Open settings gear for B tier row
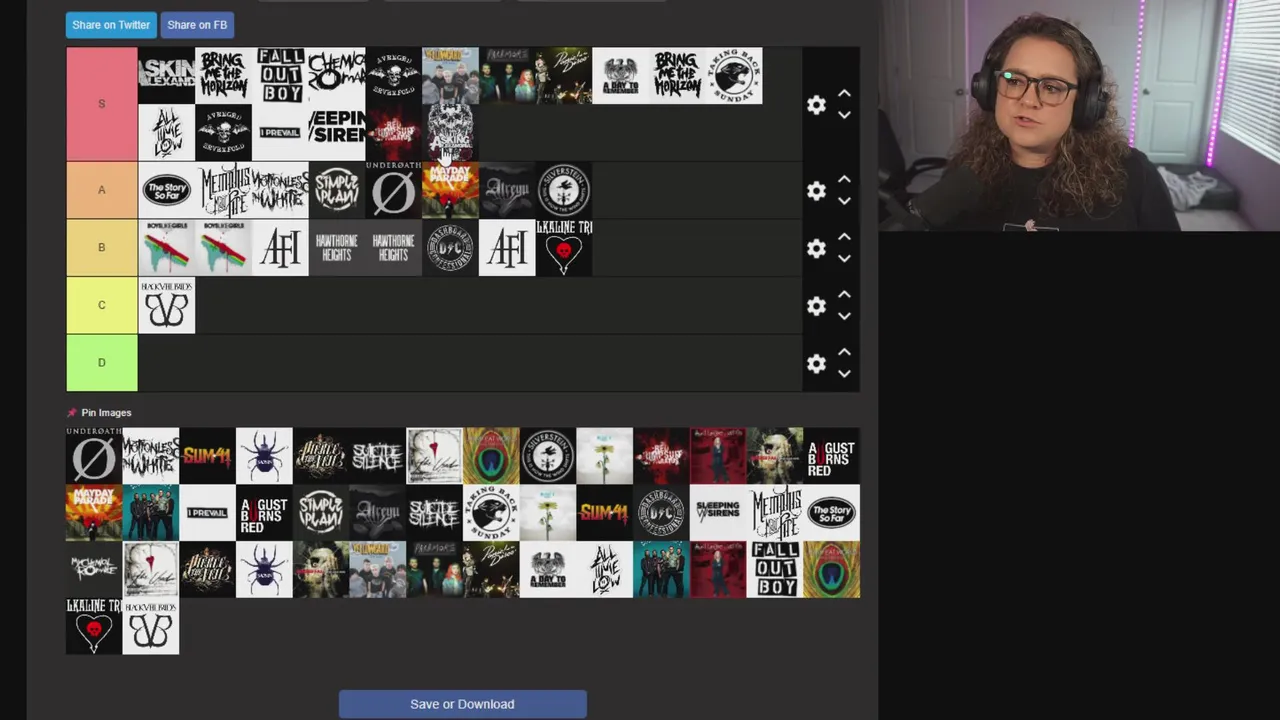This screenshot has height=720, width=1280. pos(816,248)
